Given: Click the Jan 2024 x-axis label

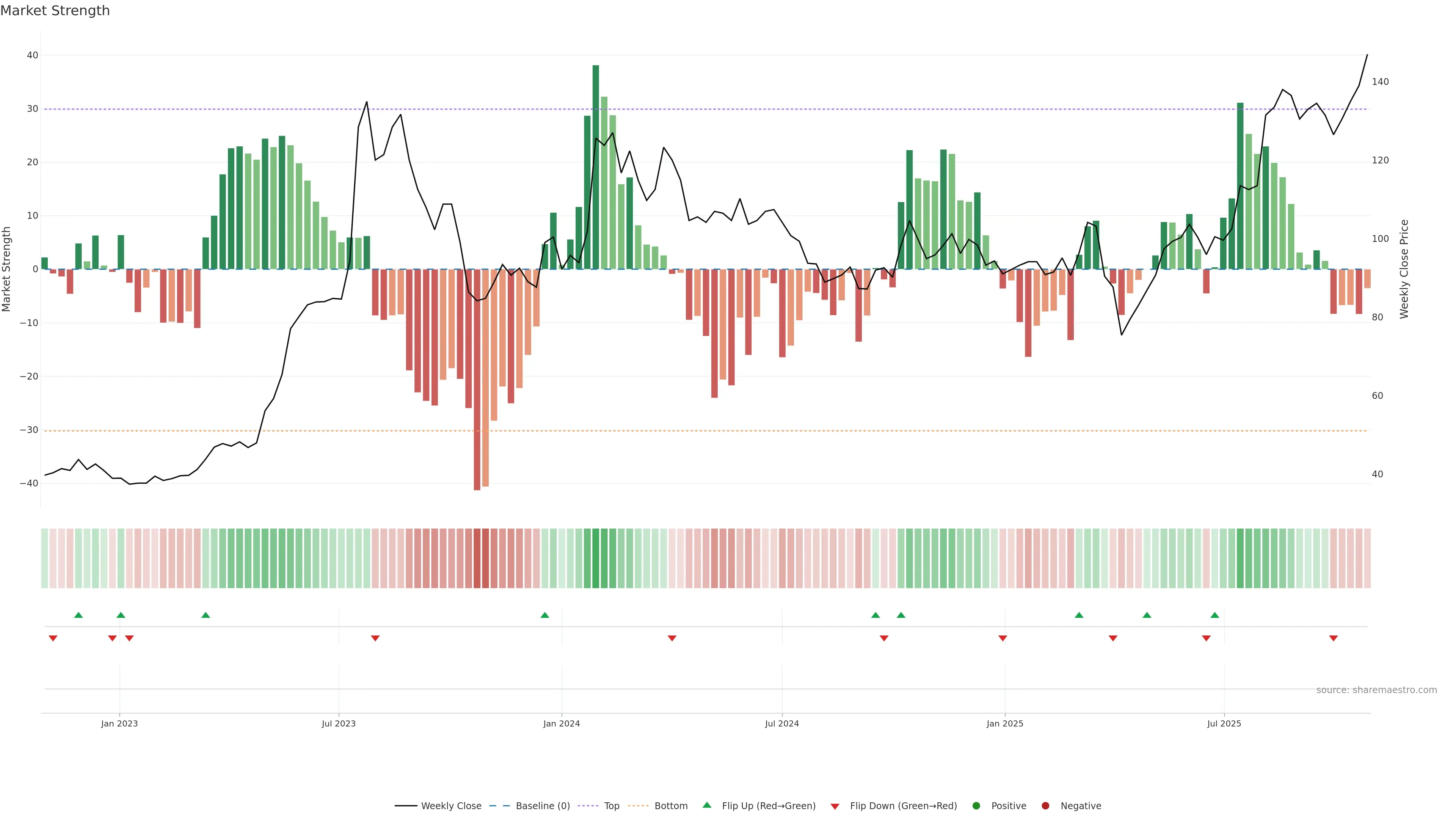Looking at the screenshot, I should point(561,723).
